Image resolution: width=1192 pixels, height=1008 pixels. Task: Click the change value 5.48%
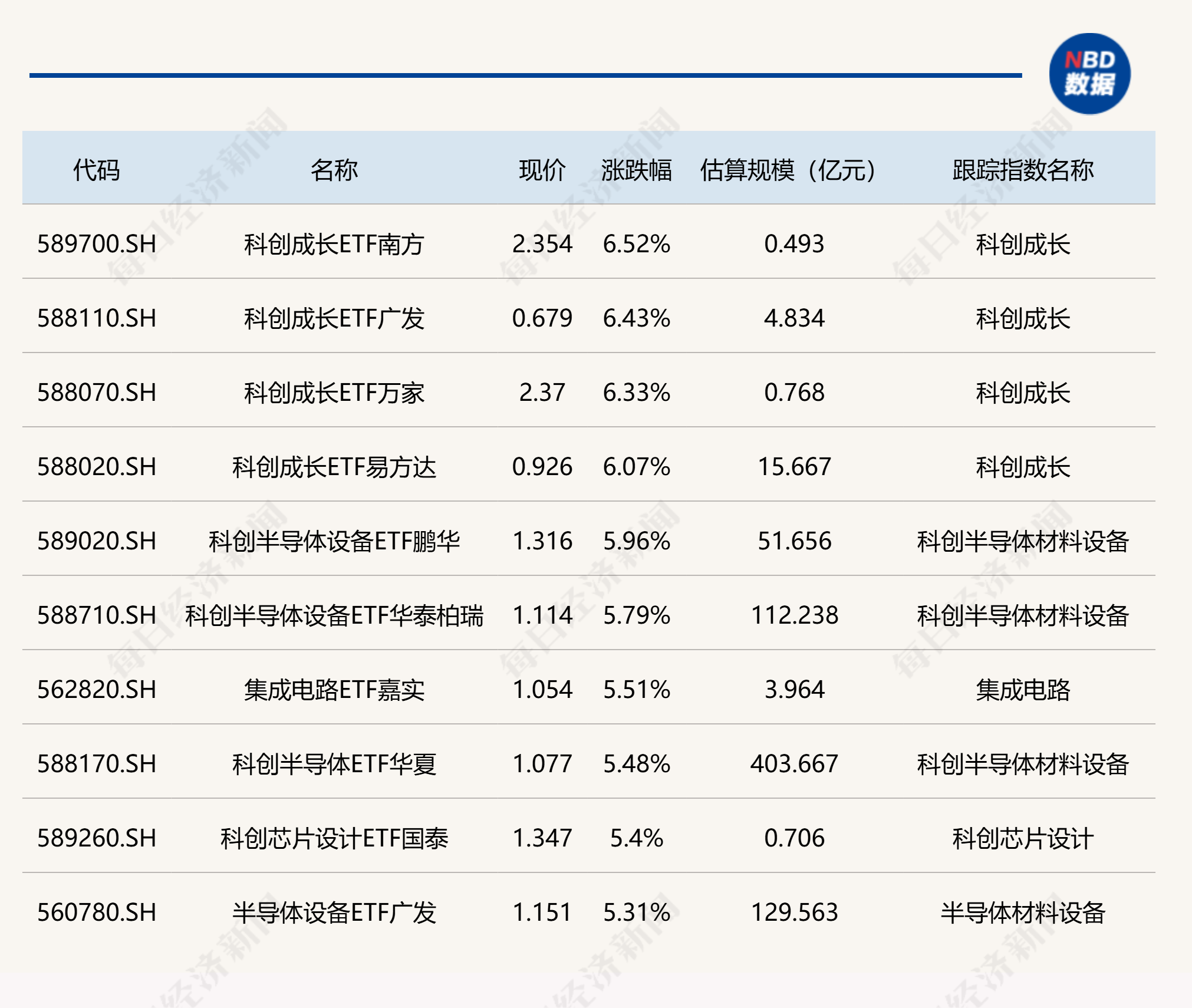[637, 764]
